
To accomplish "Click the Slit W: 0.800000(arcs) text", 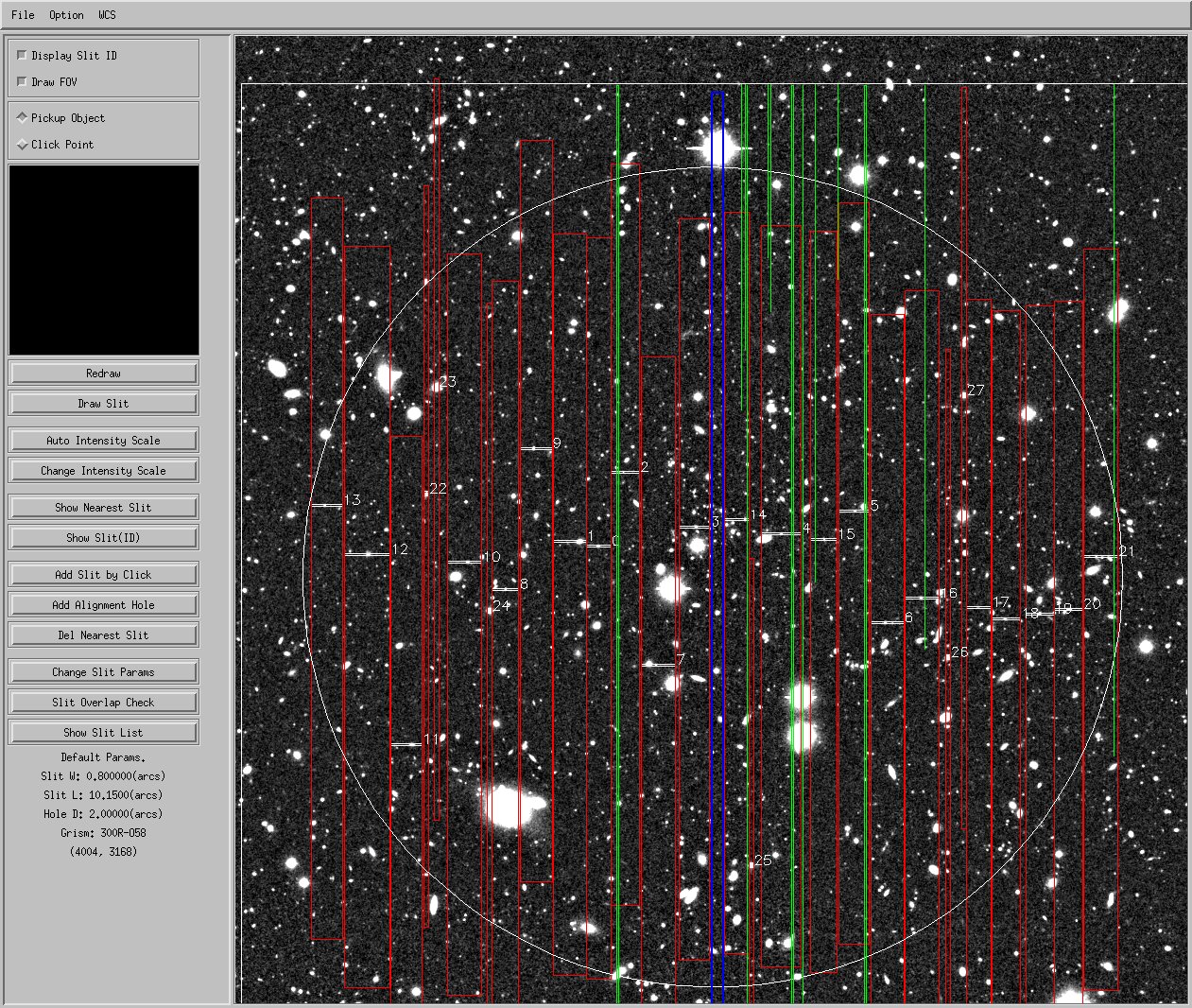I will point(103,776).
